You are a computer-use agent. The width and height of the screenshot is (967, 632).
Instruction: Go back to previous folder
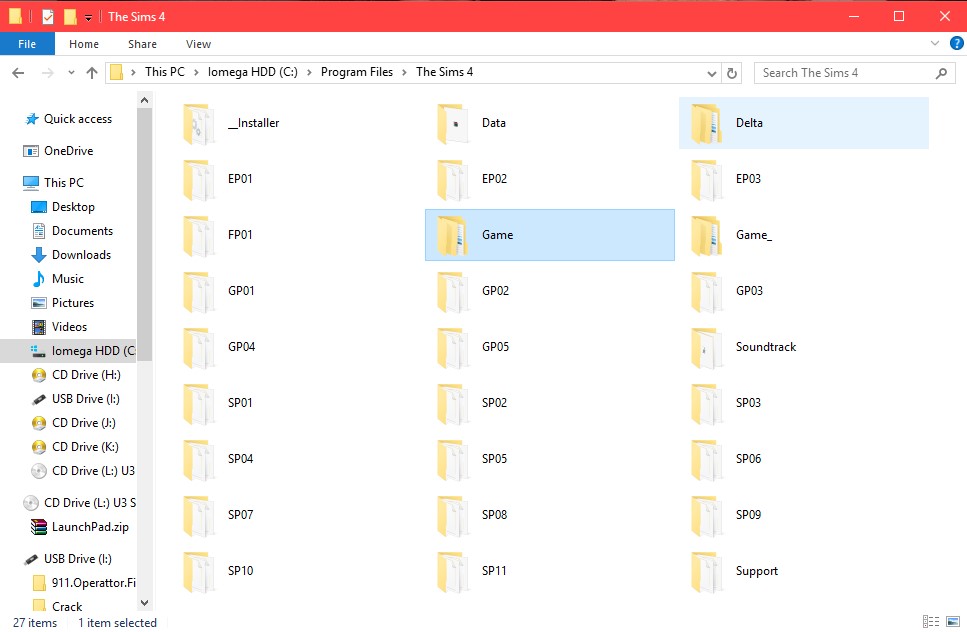coord(18,73)
